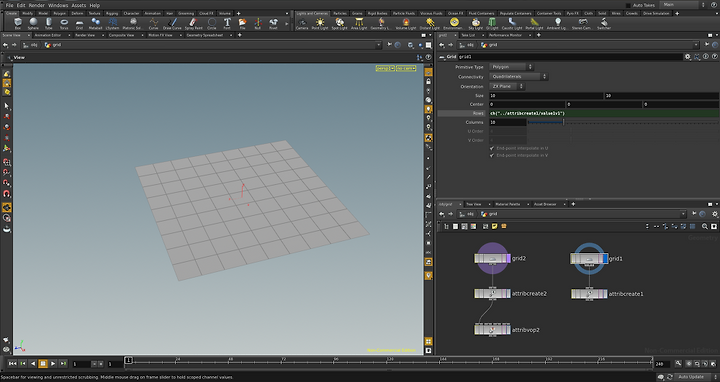This screenshot has height=382, width=720.
Task: Click frame 1 marker on timeline
Action: click(x=129, y=360)
